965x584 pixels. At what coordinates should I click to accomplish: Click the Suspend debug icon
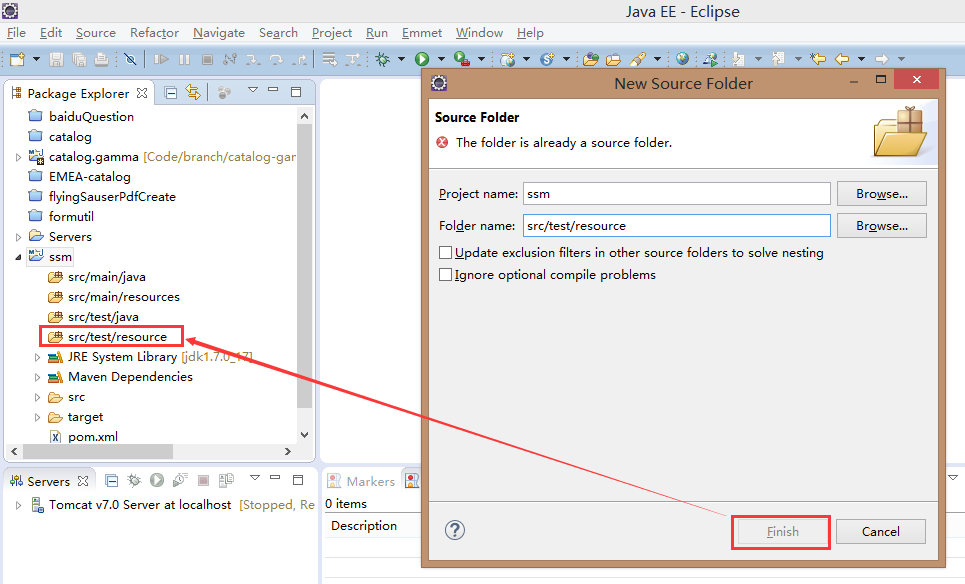(x=185, y=59)
